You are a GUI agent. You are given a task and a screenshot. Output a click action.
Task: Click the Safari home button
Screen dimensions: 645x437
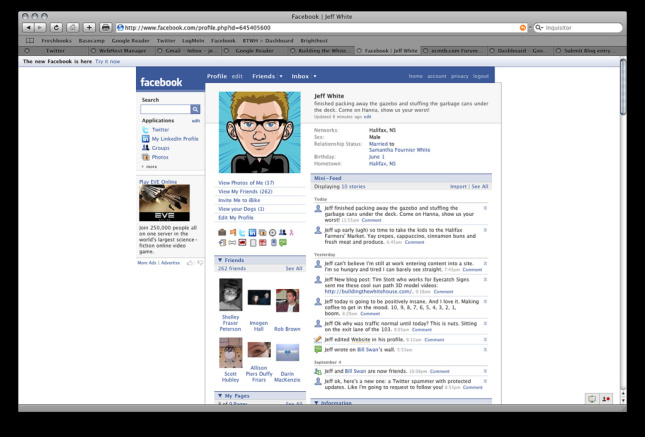[x=73, y=28]
